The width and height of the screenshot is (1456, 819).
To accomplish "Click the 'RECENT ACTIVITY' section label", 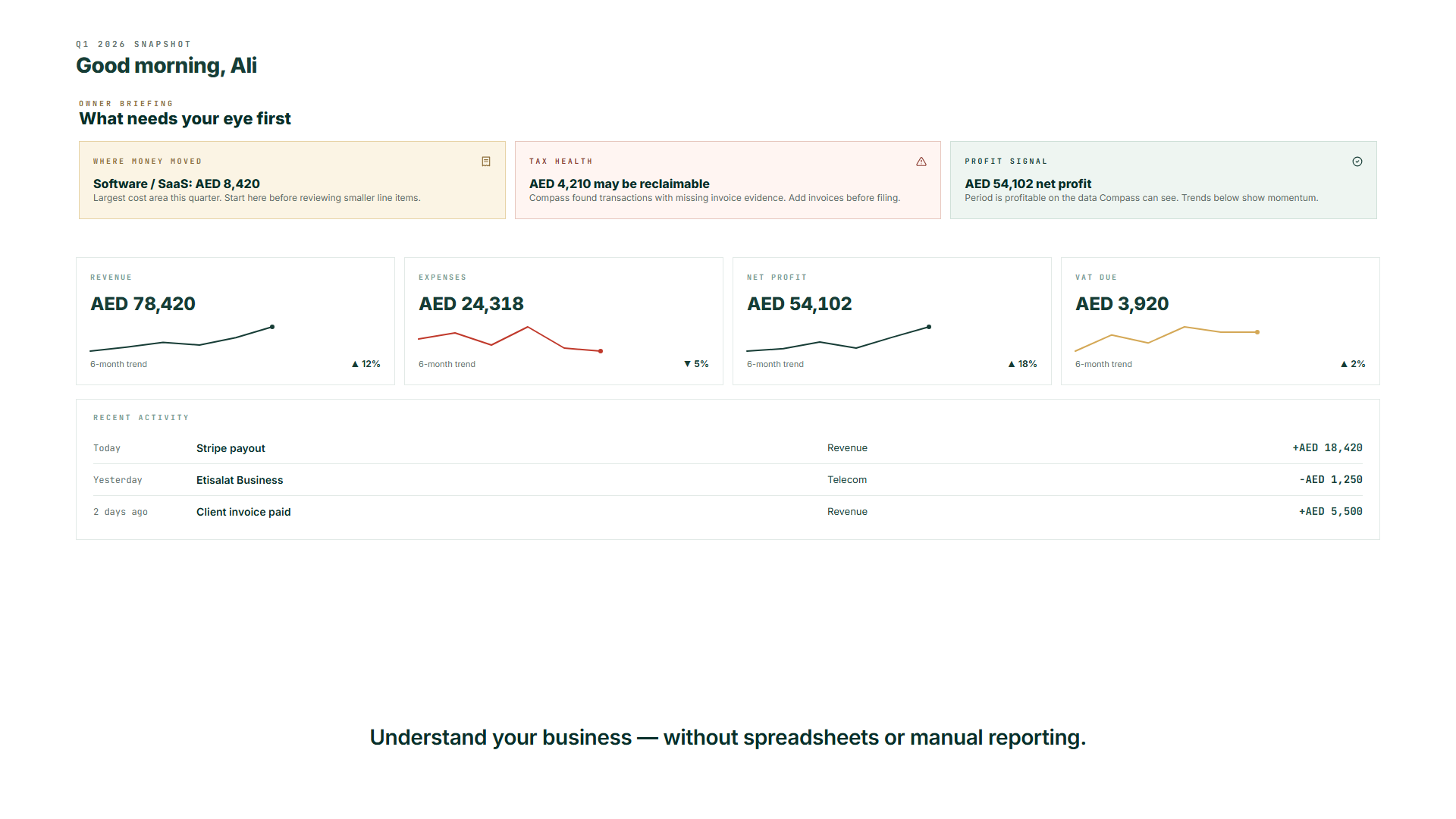I will pyautogui.click(x=141, y=418).
